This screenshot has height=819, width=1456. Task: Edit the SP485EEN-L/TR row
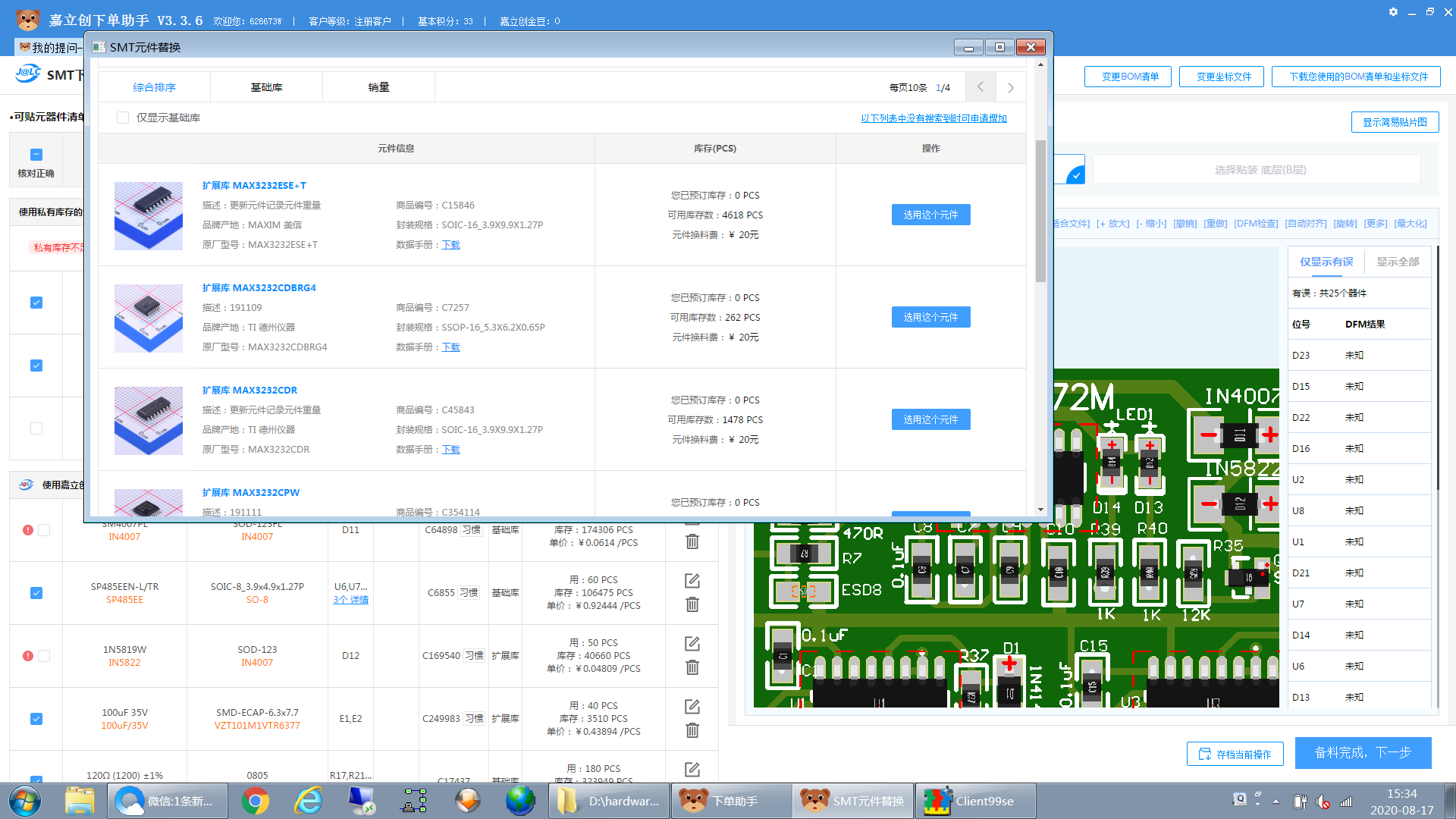(692, 580)
